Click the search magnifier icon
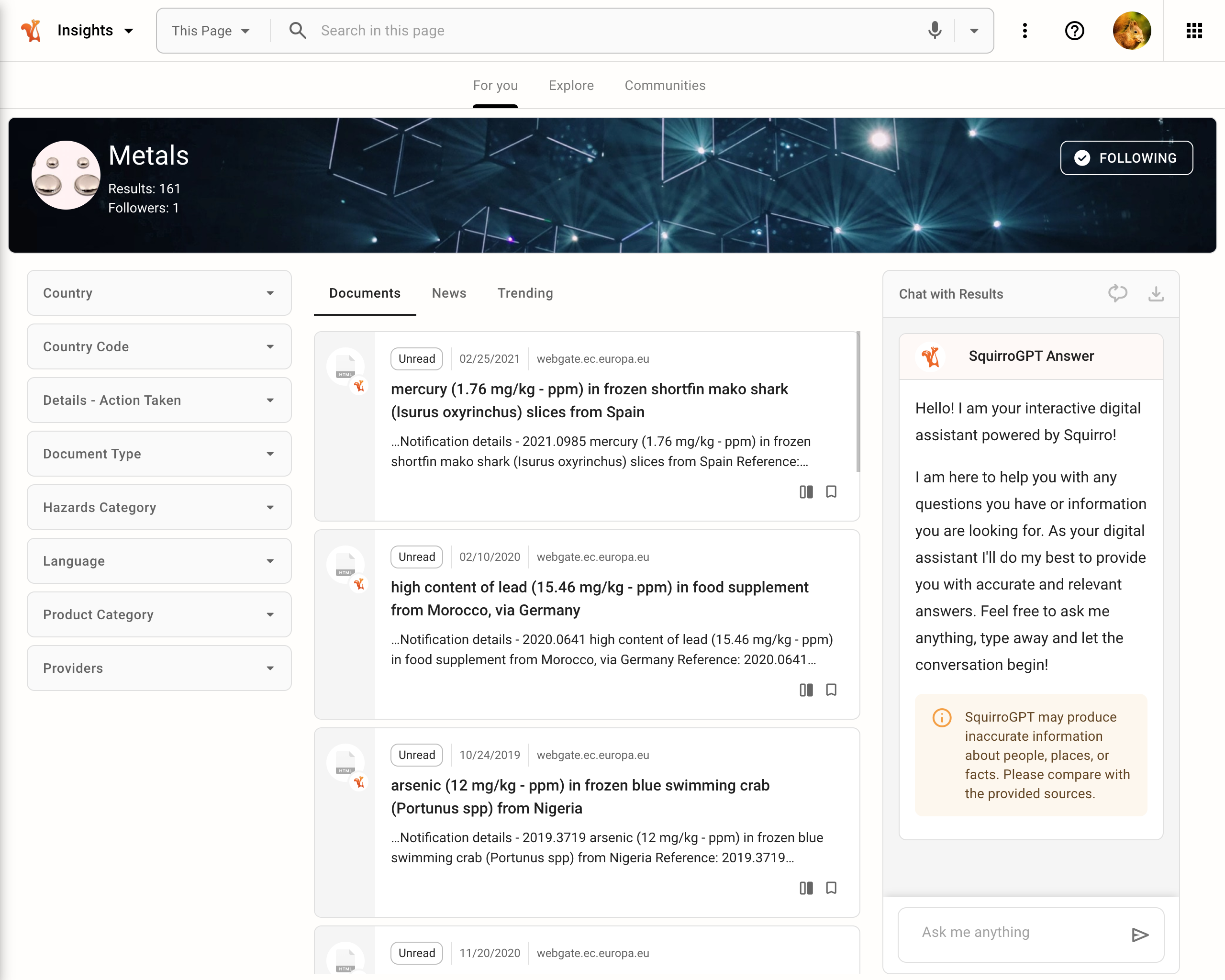This screenshot has height=980, width=1225. coord(298,31)
